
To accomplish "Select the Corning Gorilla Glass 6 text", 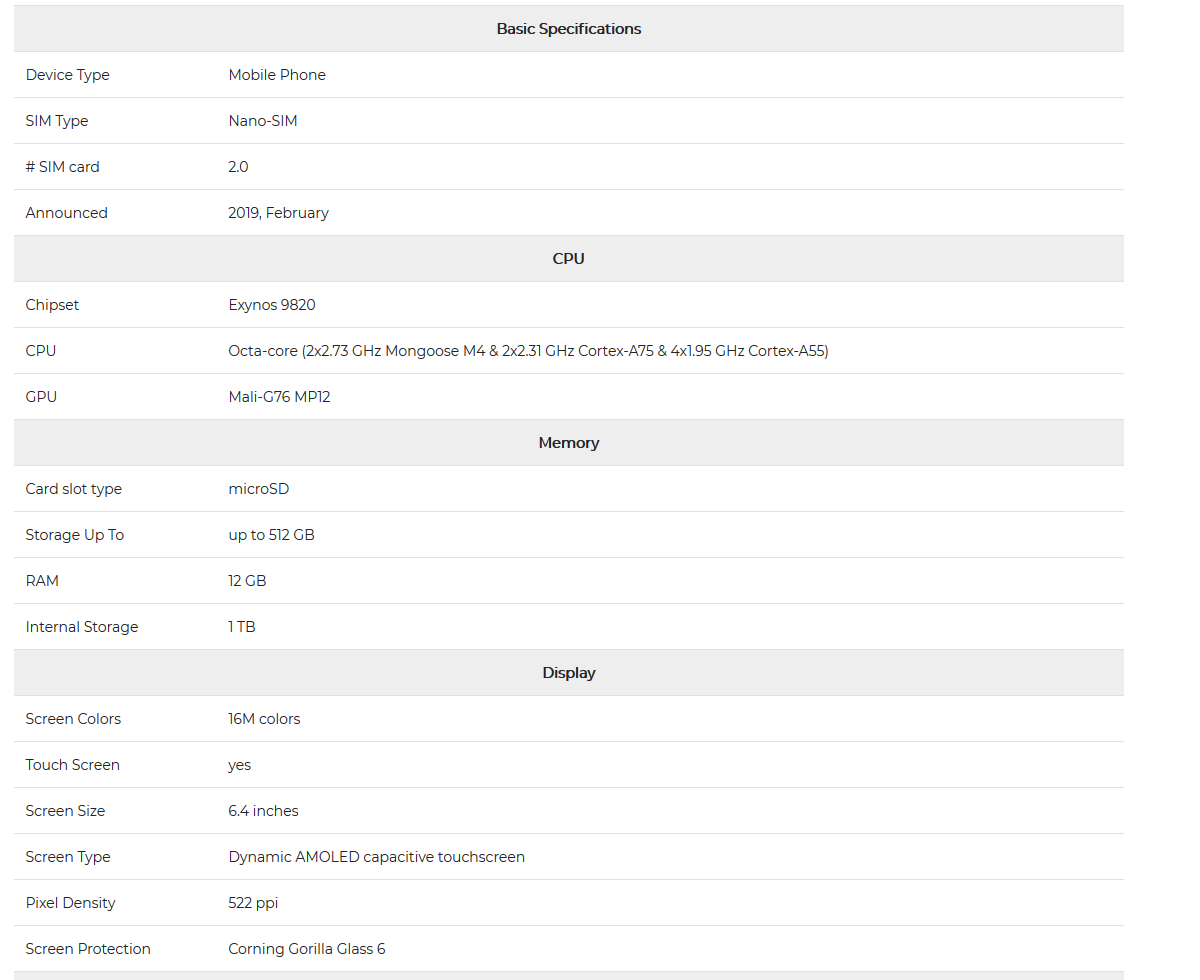I will 307,949.
